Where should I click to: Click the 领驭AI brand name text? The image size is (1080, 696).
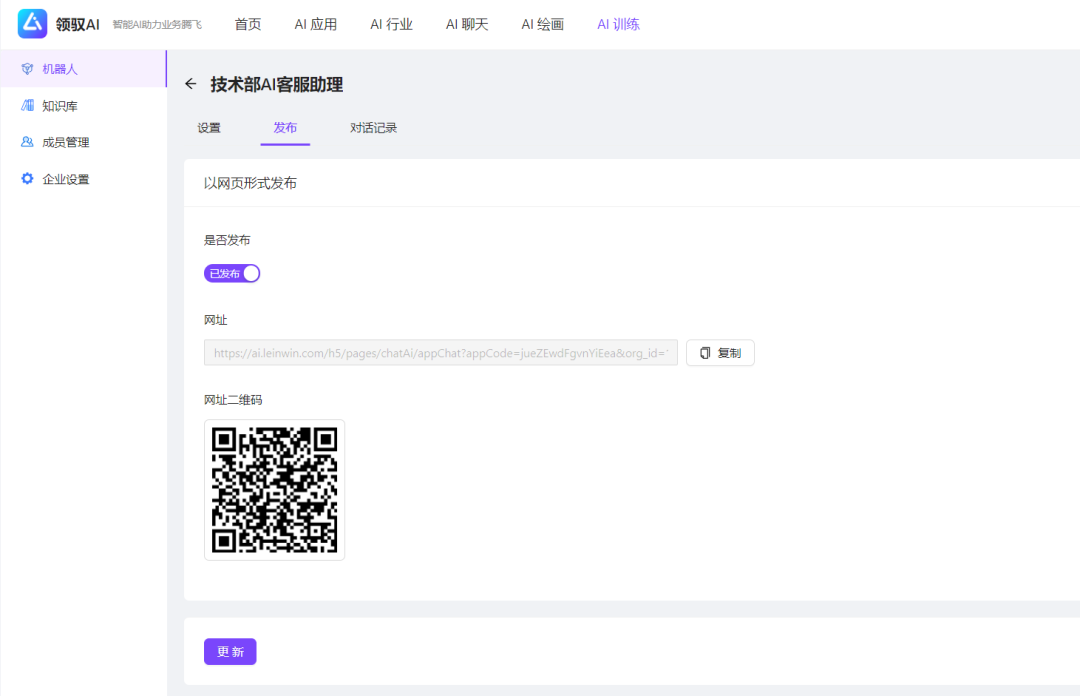pyautogui.click(x=78, y=25)
